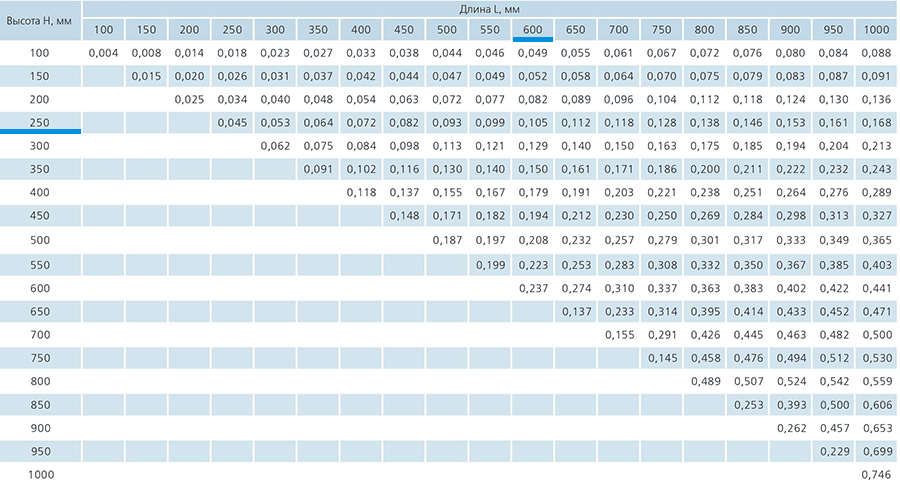Click the 1000 length column header
900x484 pixels.
876,30
